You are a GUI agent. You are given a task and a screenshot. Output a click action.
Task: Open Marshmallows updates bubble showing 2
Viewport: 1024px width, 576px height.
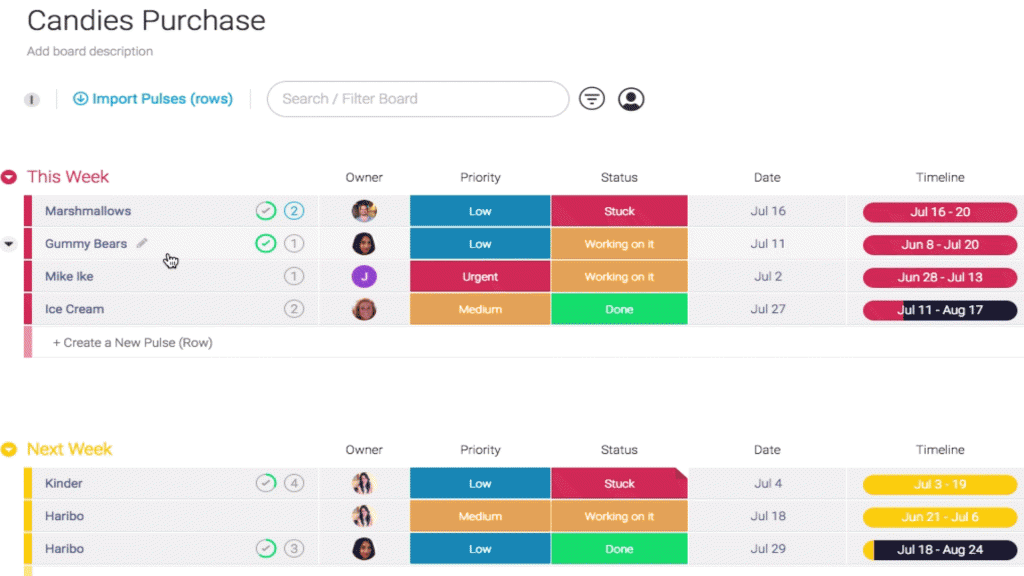pyautogui.click(x=294, y=211)
